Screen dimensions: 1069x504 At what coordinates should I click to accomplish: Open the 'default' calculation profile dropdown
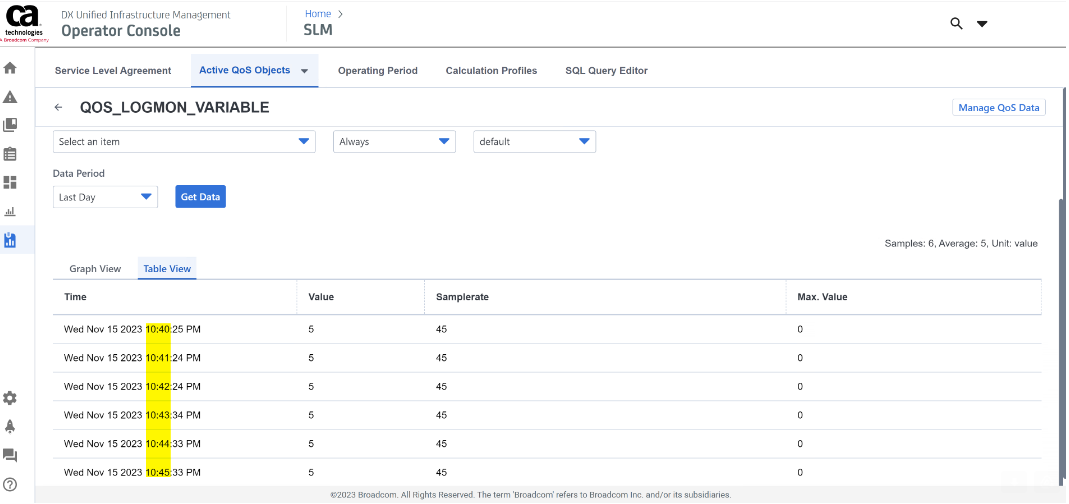point(534,142)
